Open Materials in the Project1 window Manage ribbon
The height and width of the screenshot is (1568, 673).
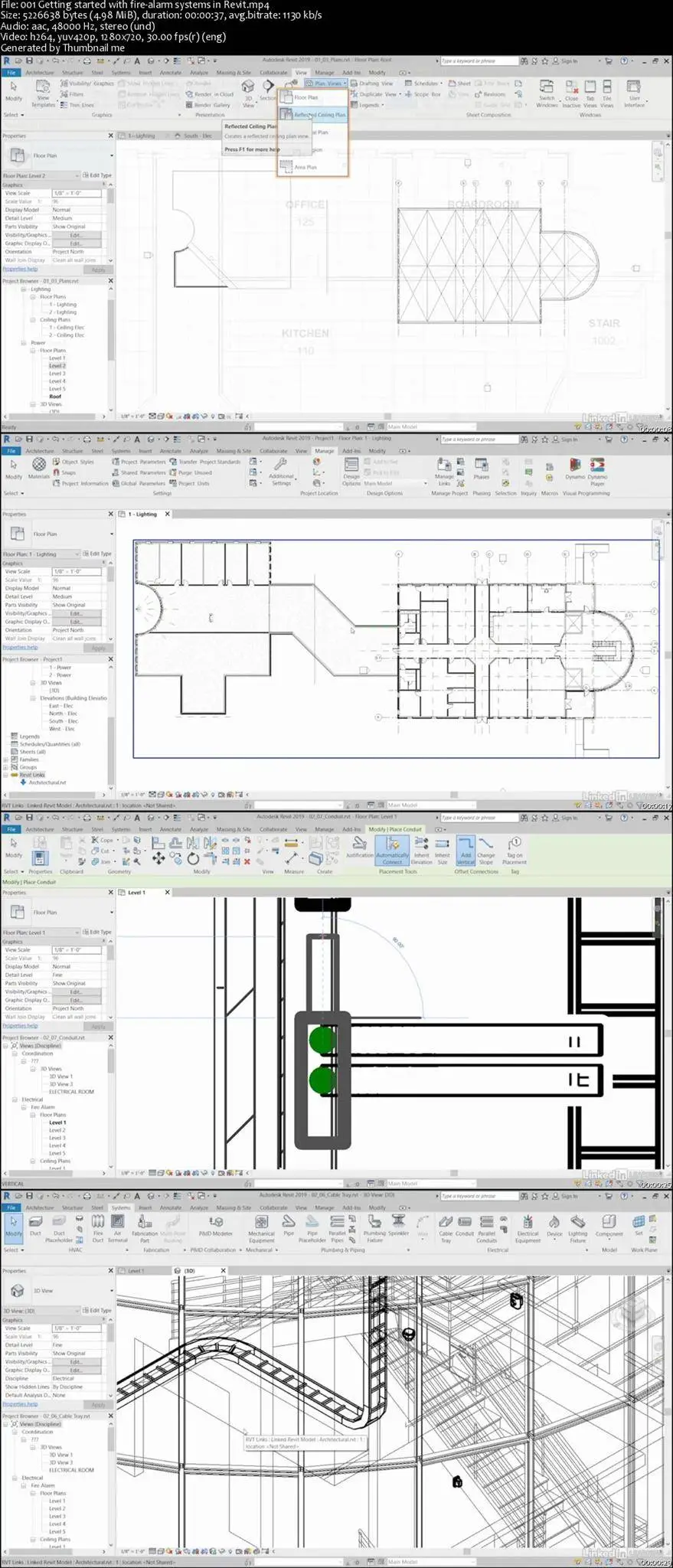point(39,469)
